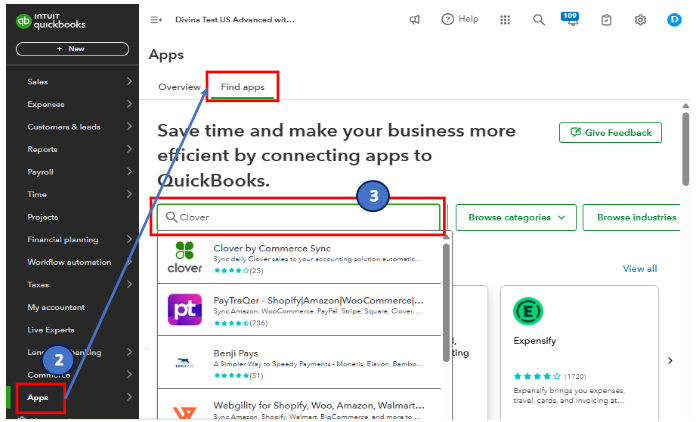Select Apps in the sidebar
The width and height of the screenshot is (699, 422).
(37, 397)
